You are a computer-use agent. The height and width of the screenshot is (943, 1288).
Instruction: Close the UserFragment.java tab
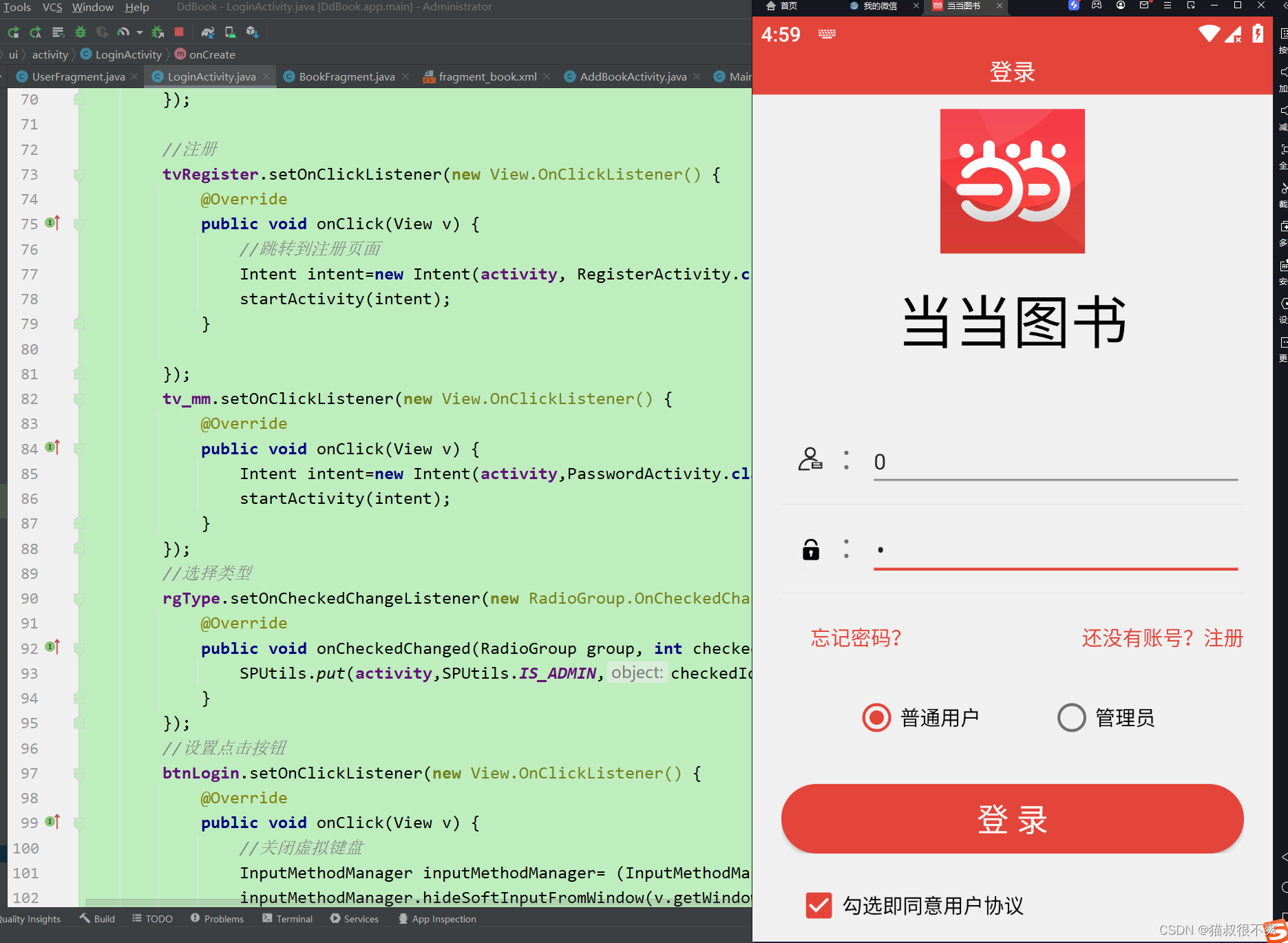tap(134, 76)
